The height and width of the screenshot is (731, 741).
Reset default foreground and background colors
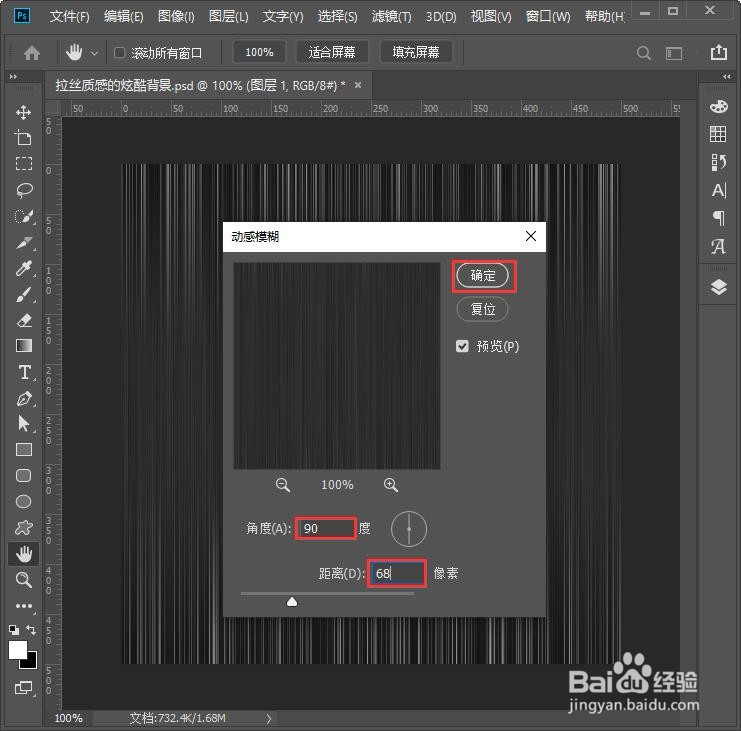click(14, 630)
